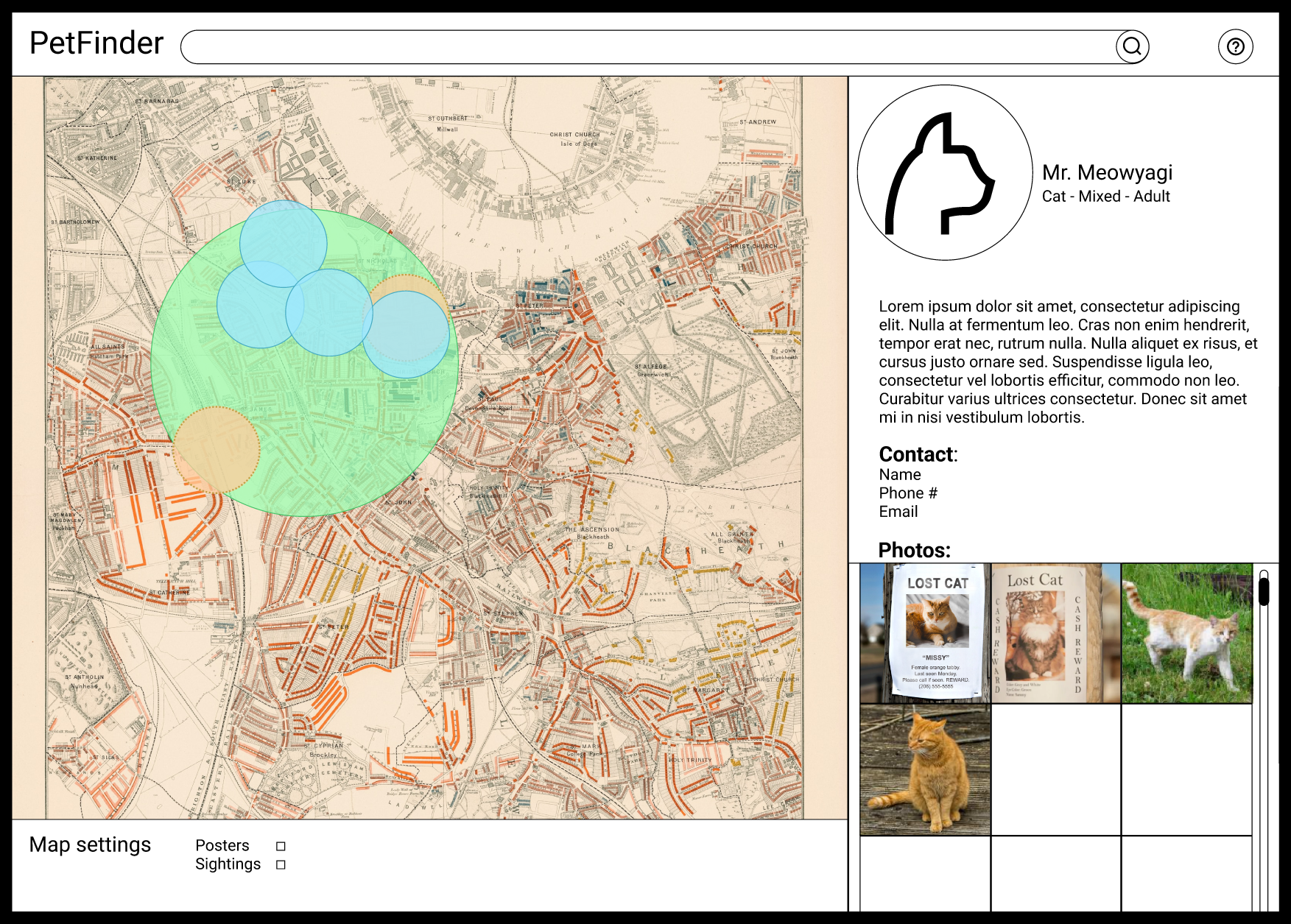Click the Photos heading
Image resolution: width=1291 pixels, height=924 pixels.
tap(914, 550)
